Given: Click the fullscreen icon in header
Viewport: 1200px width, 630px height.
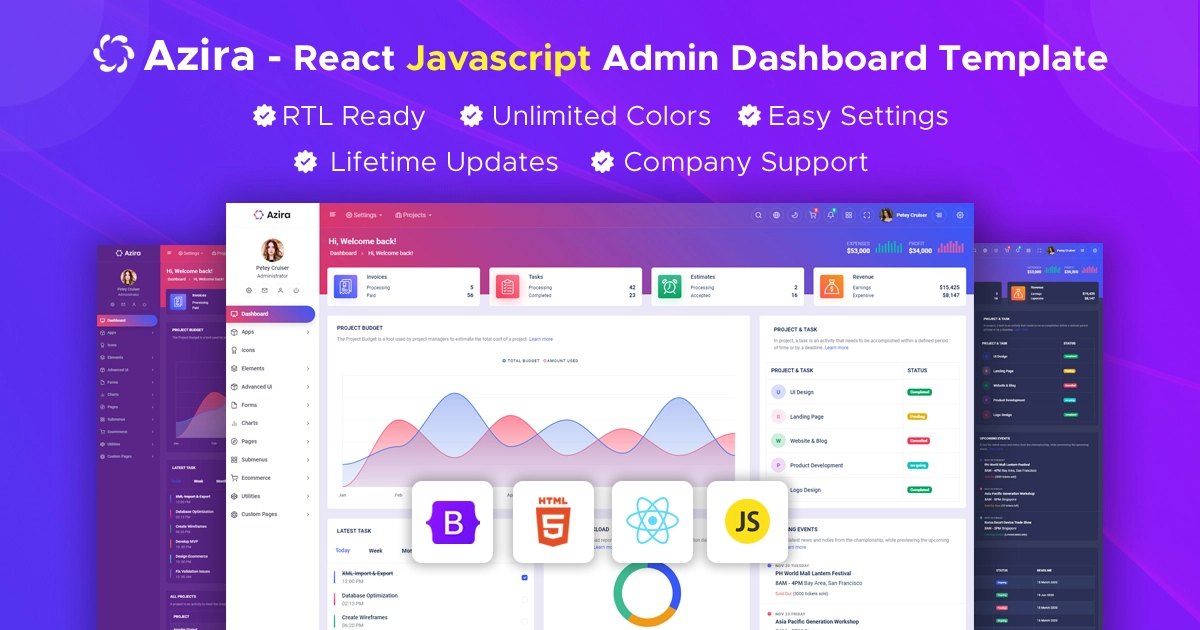Looking at the screenshot, I should (866, 215).
